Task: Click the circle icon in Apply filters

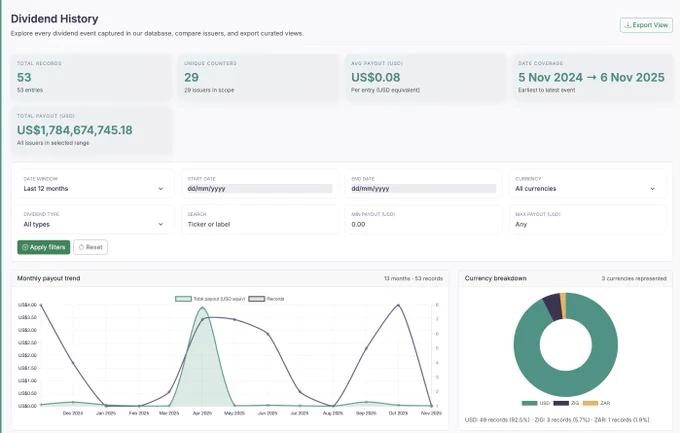Action: 25,247
